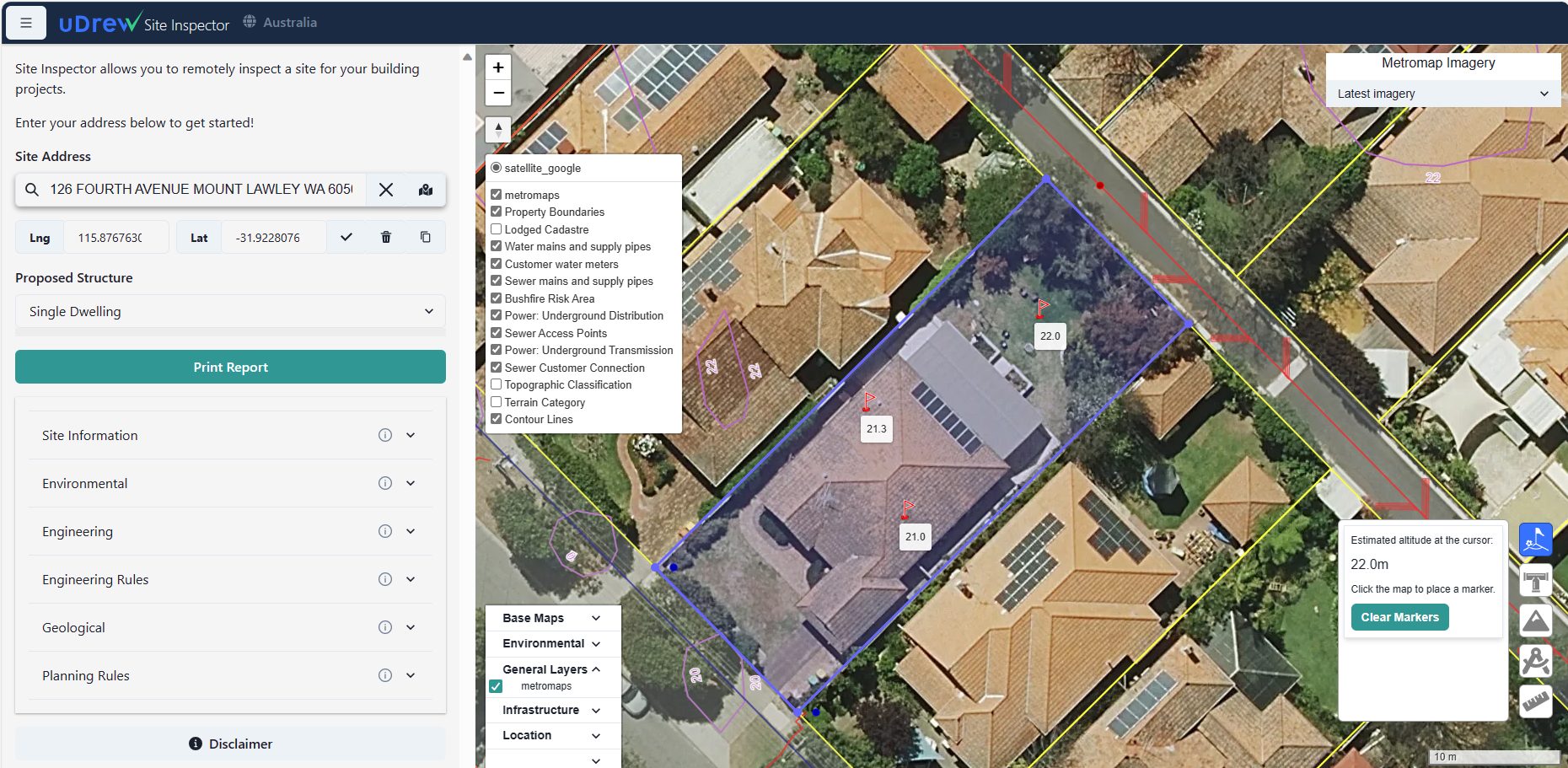This screenshot has width=1568, height=768.
Task: Delete coordinates with the trash icon
Action: click(386, 238)
